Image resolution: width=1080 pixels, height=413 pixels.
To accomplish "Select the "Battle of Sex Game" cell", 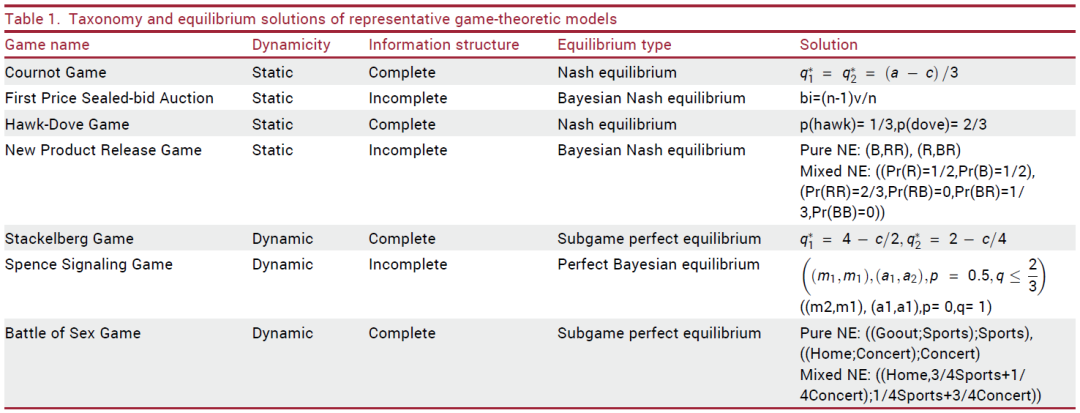I will coord(72,333).
